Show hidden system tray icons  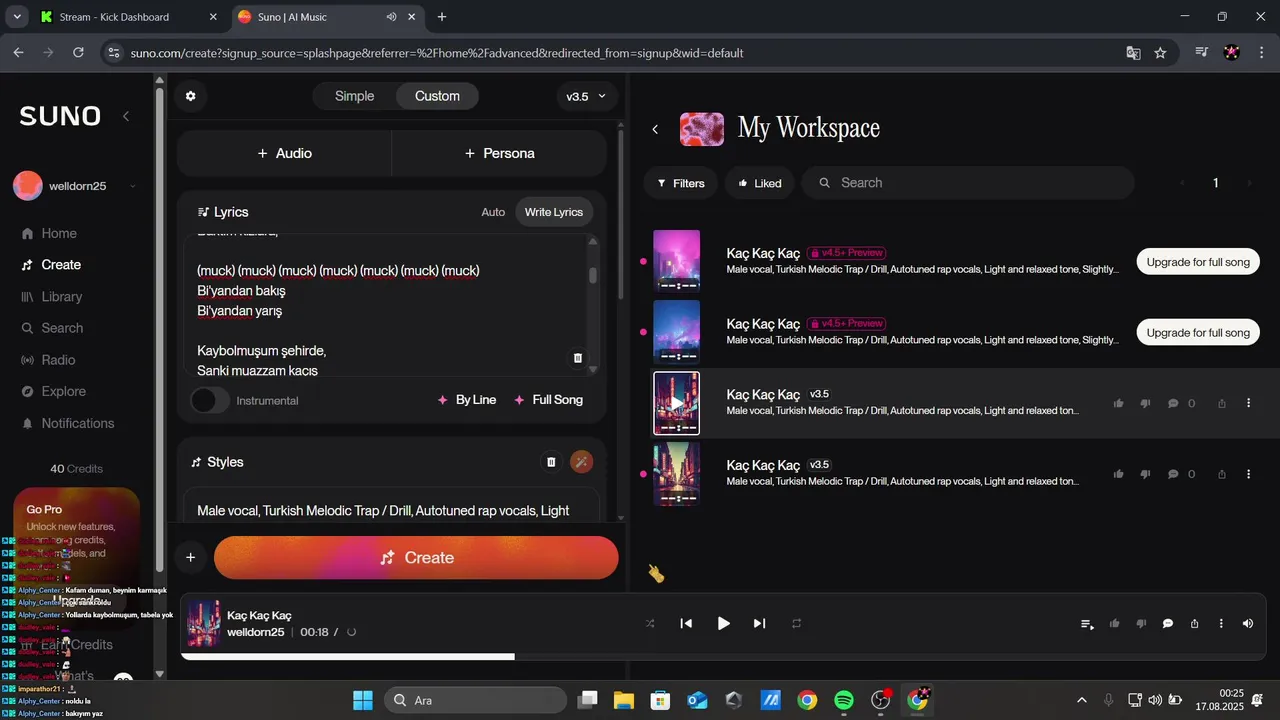1081,700
